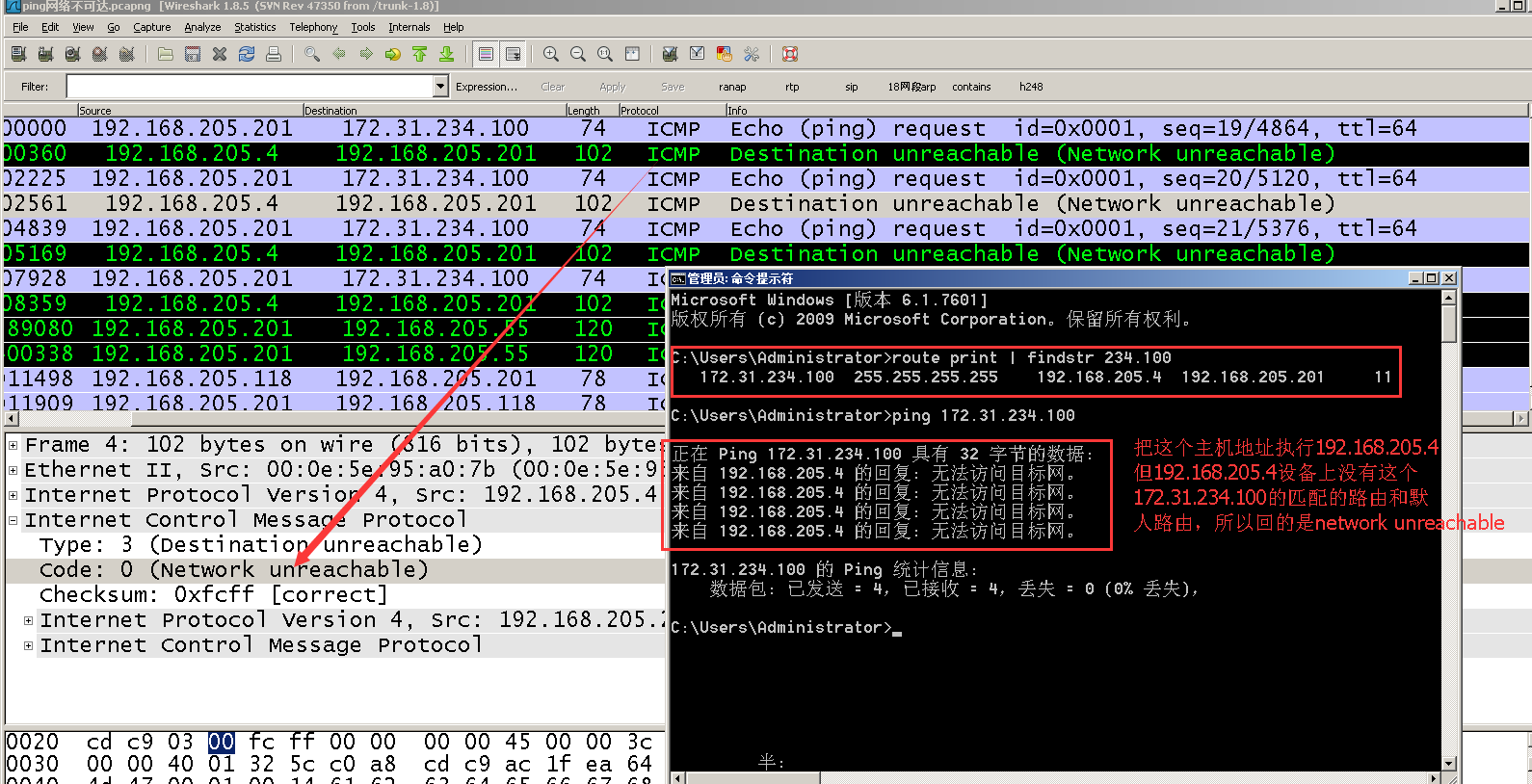
Task: Sort by the Source column header
Action: 190,110
